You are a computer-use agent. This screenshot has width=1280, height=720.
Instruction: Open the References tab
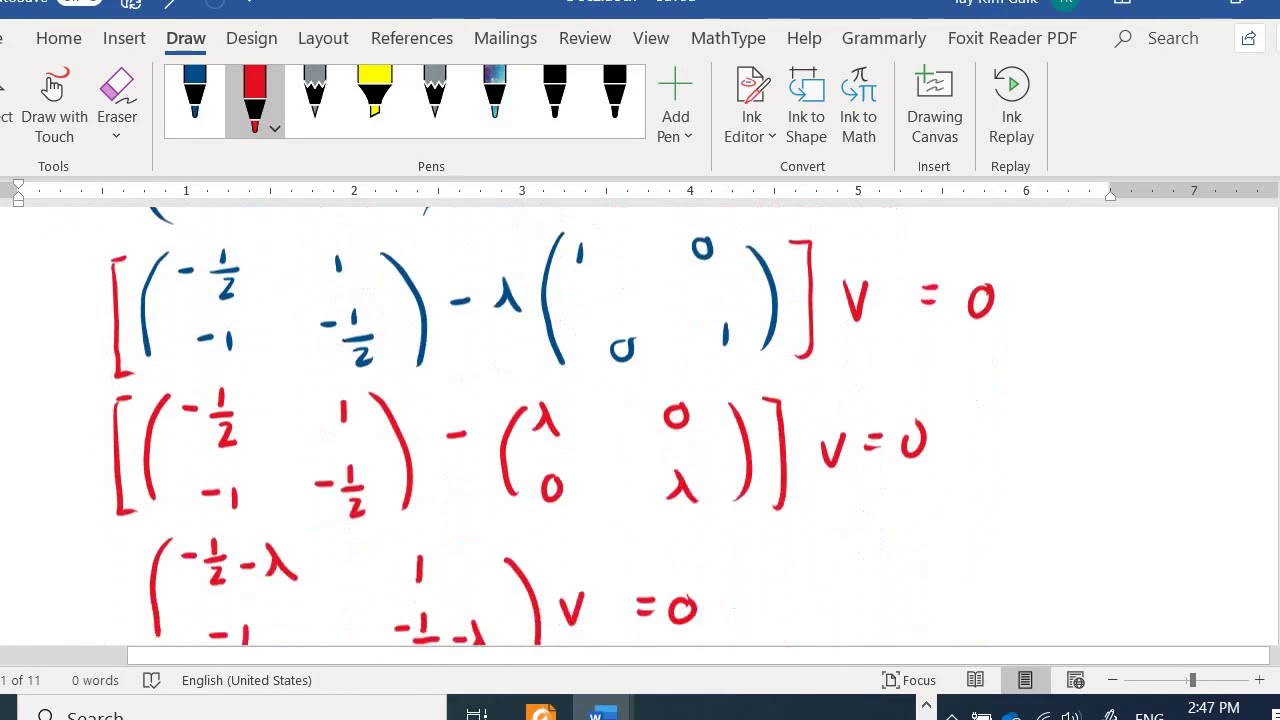[x=412, y=38]
